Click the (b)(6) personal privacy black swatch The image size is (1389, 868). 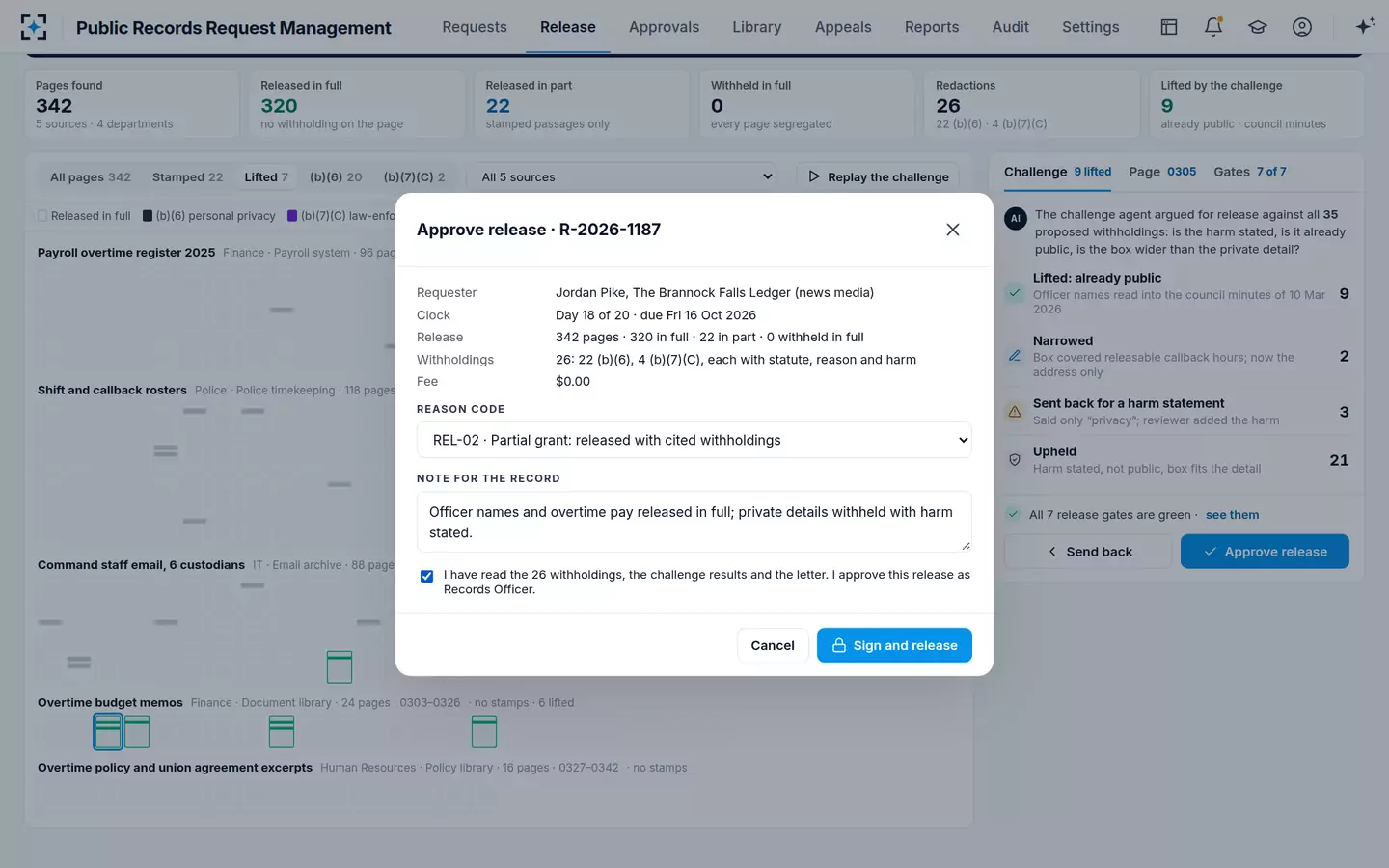coord(148,216)
